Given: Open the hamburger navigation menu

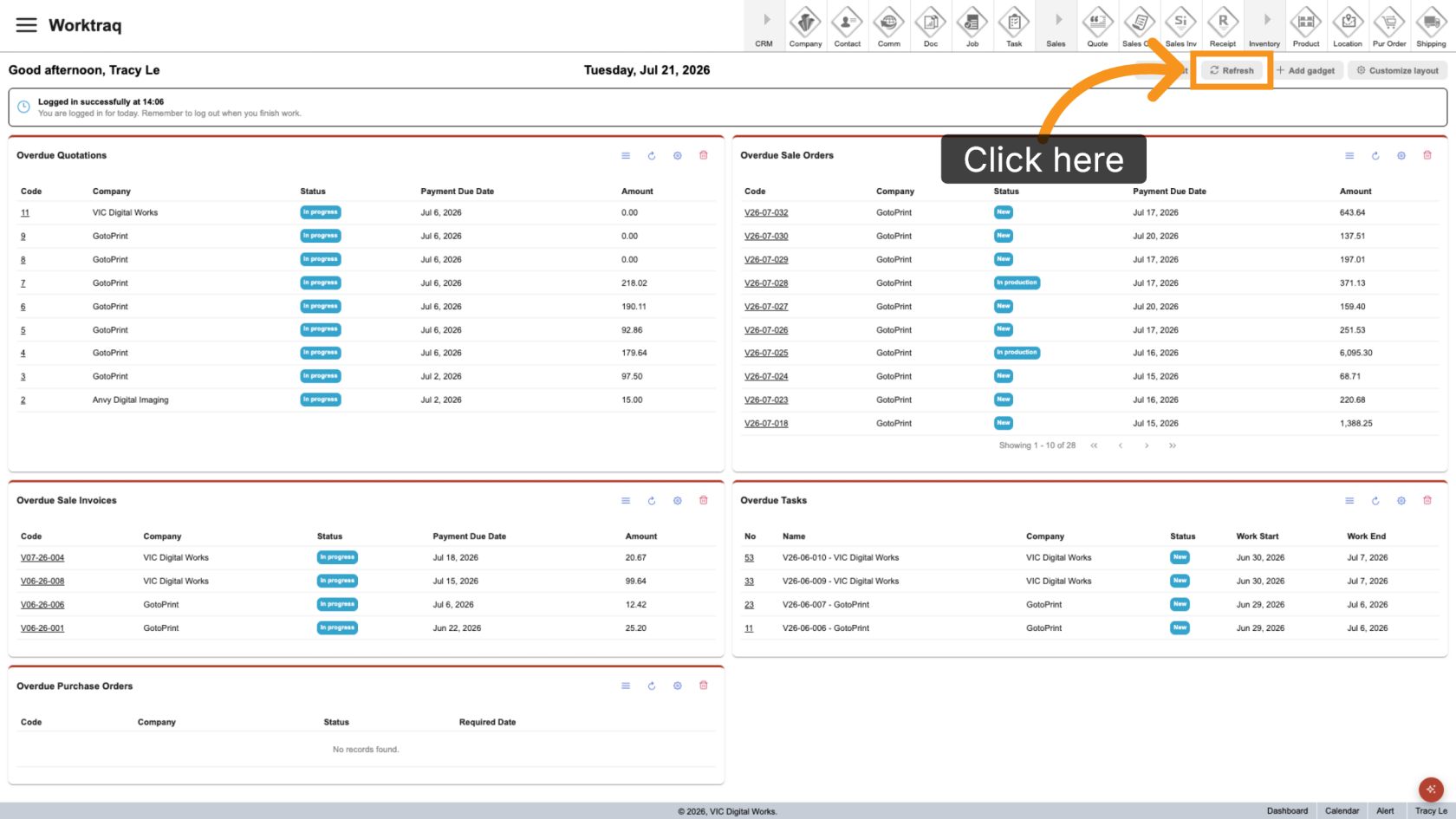Looking at the screenshot, I should pos(27,25).
